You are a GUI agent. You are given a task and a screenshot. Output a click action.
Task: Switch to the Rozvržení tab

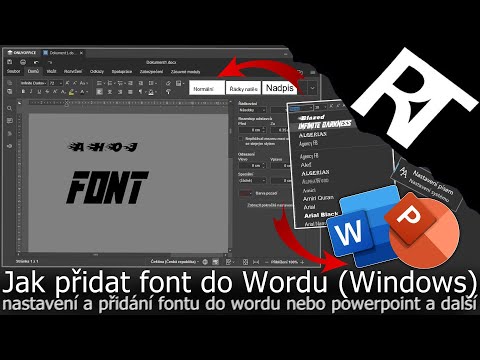(73, 71)
